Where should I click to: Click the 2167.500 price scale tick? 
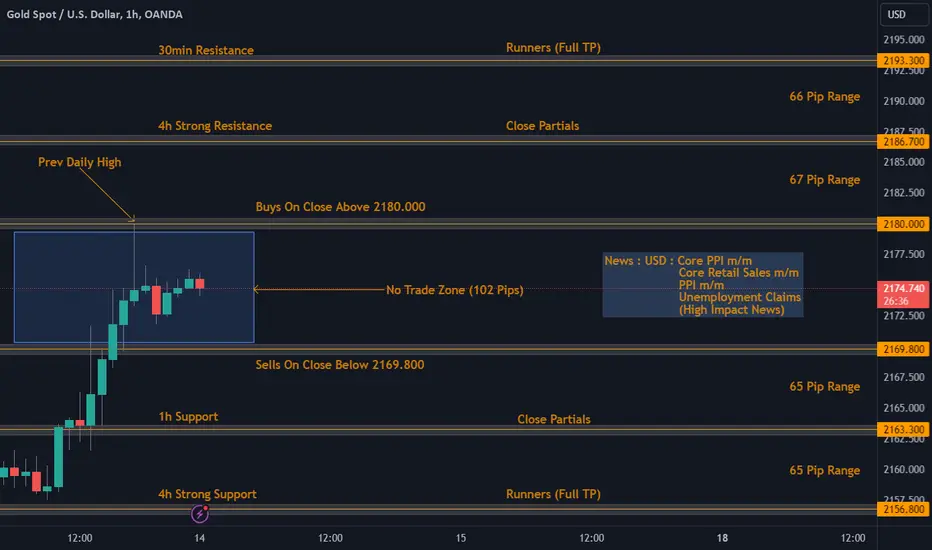(903, 377)
